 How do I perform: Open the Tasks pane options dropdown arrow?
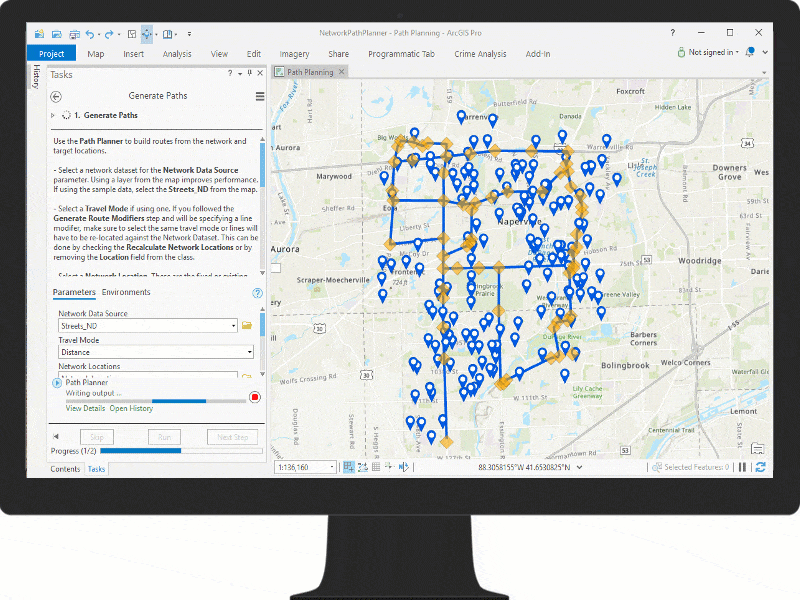(240, 73)
